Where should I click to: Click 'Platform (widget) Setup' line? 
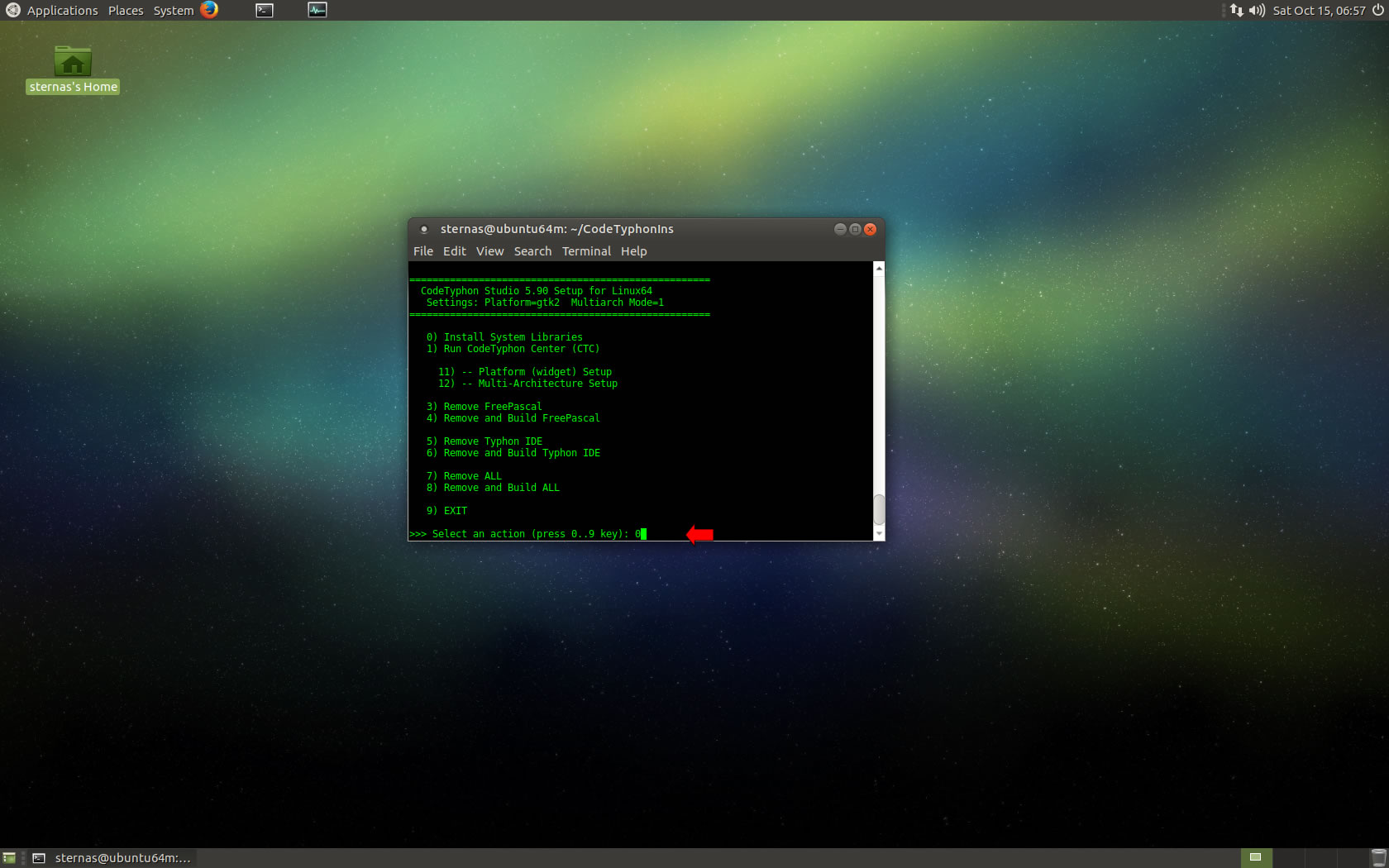pyautogui.click(x=525, y=372)
